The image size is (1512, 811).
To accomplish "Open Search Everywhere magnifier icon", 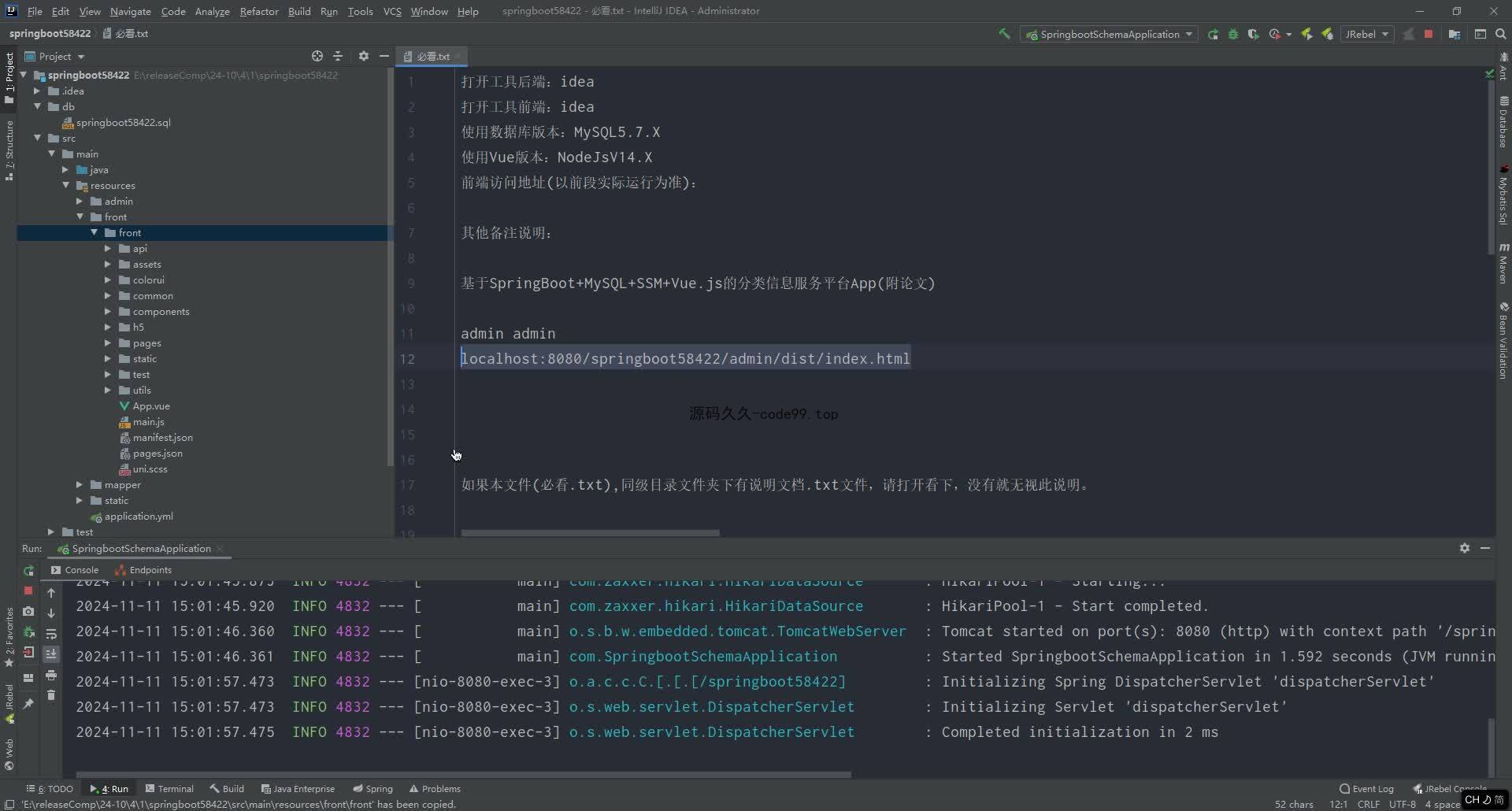I will pyautogui.click(x=1501, y=34).
